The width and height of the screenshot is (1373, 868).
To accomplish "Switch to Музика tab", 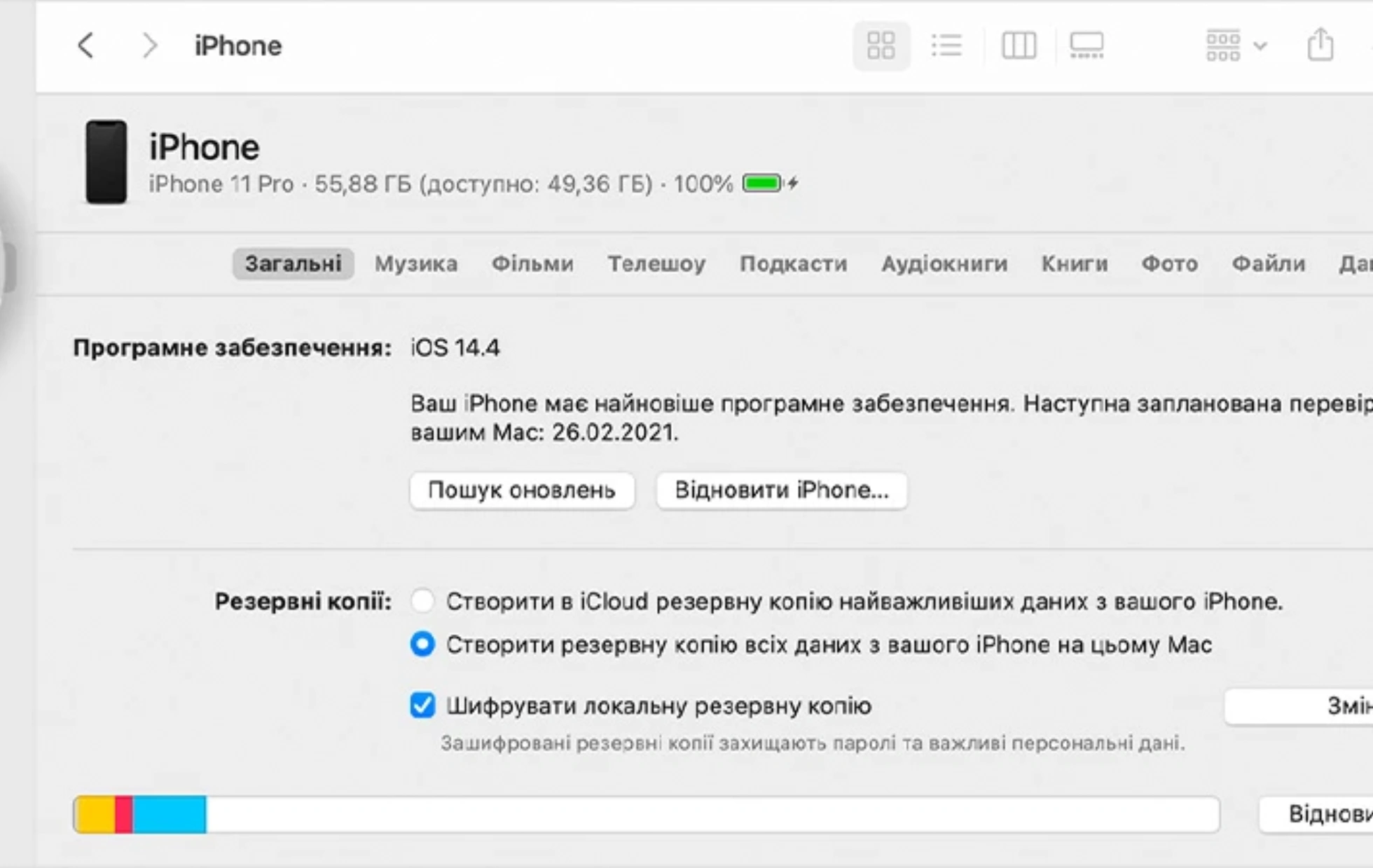I will coord(415,263).
